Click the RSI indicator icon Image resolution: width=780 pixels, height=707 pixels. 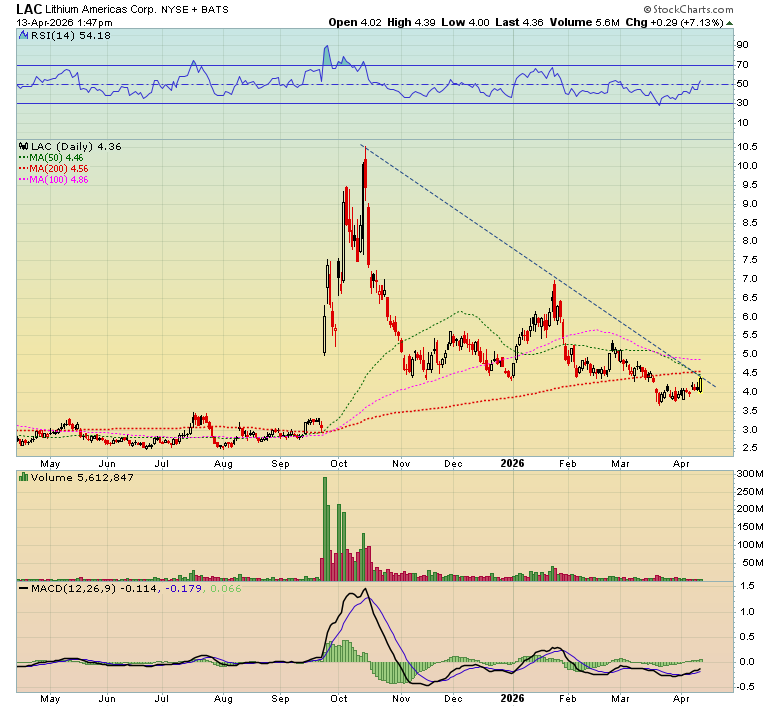coord(23,35)
